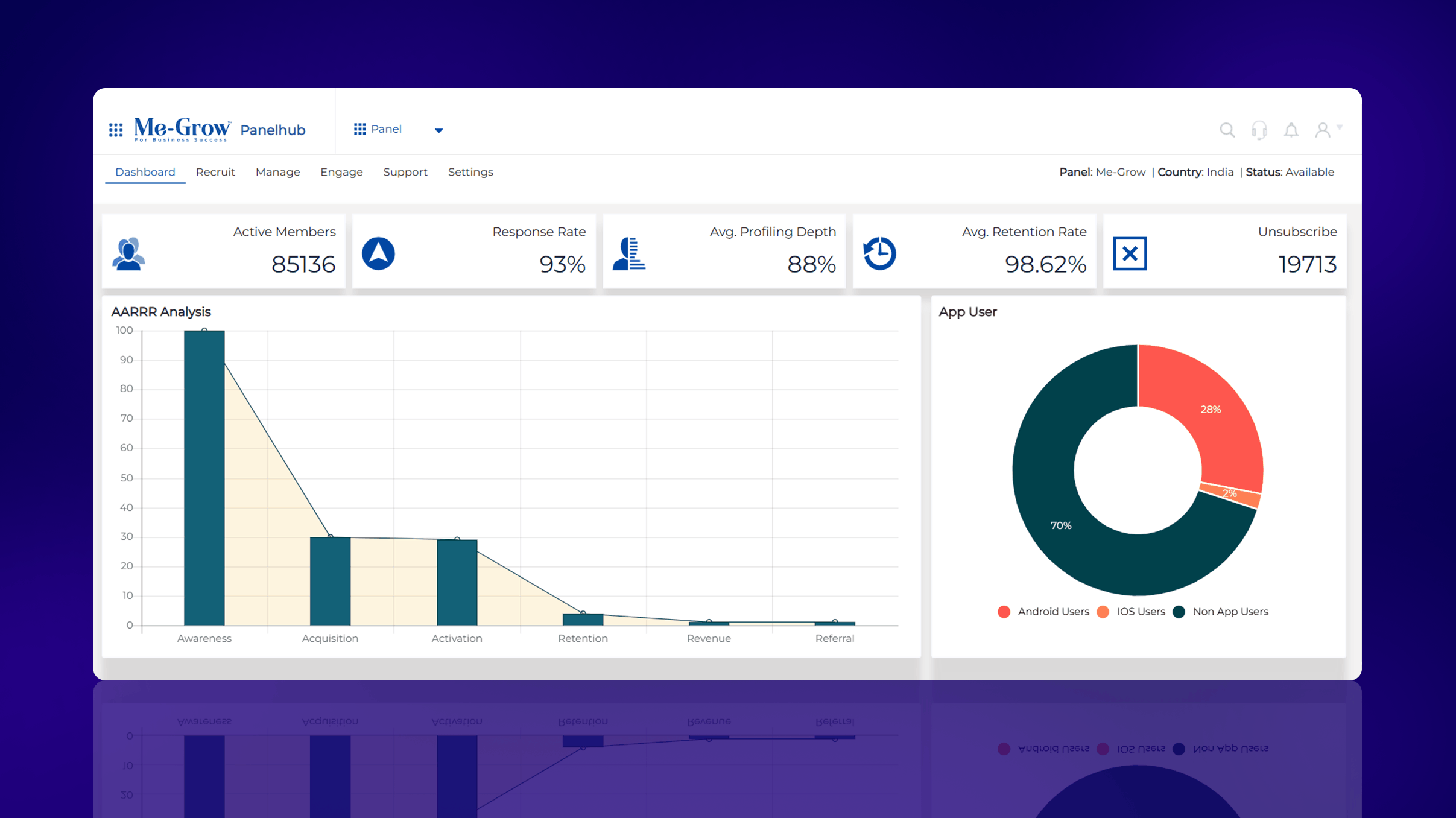Screen dimensions: 1456x818
Task: Click the Retention Rate value 98.62%
Action: pyautogui.click(x=1045, y=264)
